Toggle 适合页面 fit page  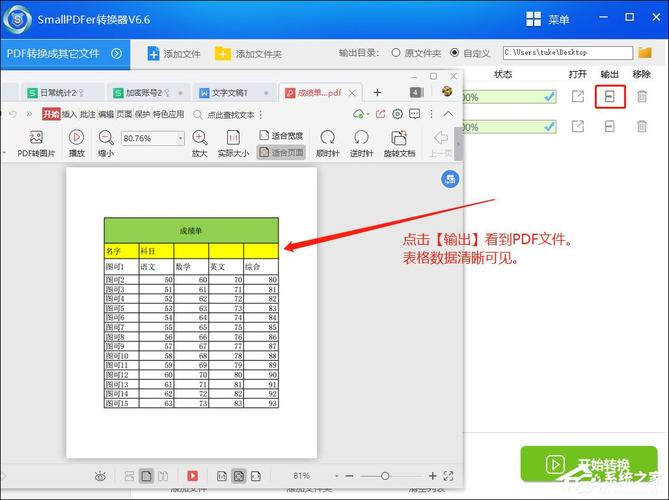pos(281,152)
